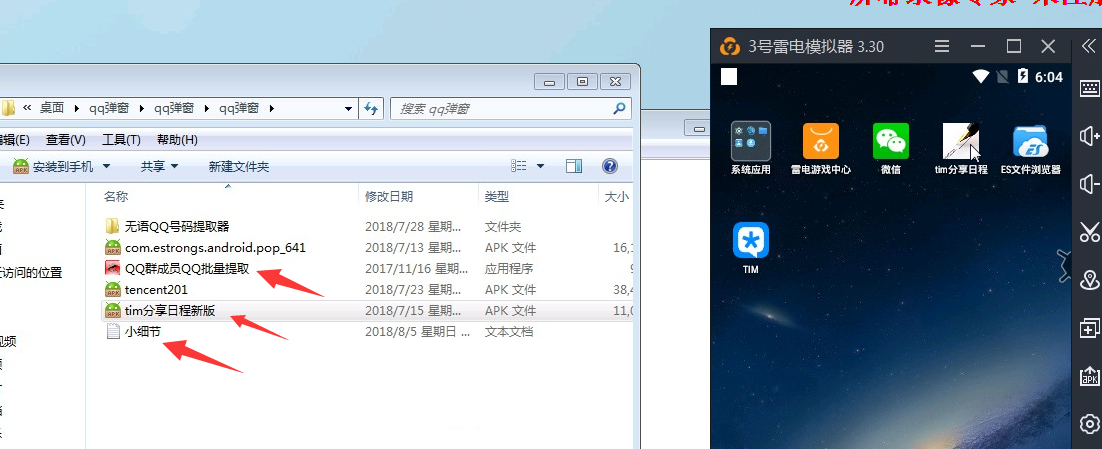
Task: Sort by the 修改日期 column header
Action: pos(418,197)
